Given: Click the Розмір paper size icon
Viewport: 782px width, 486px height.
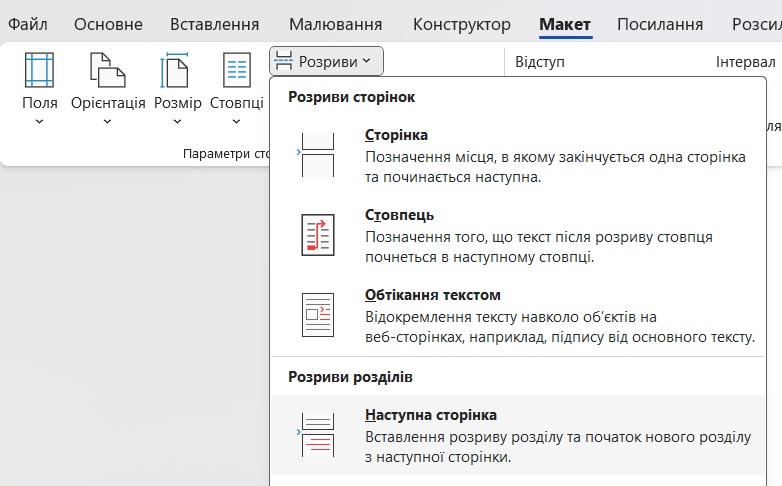Looking at the screenshot, I should point(177,71).
